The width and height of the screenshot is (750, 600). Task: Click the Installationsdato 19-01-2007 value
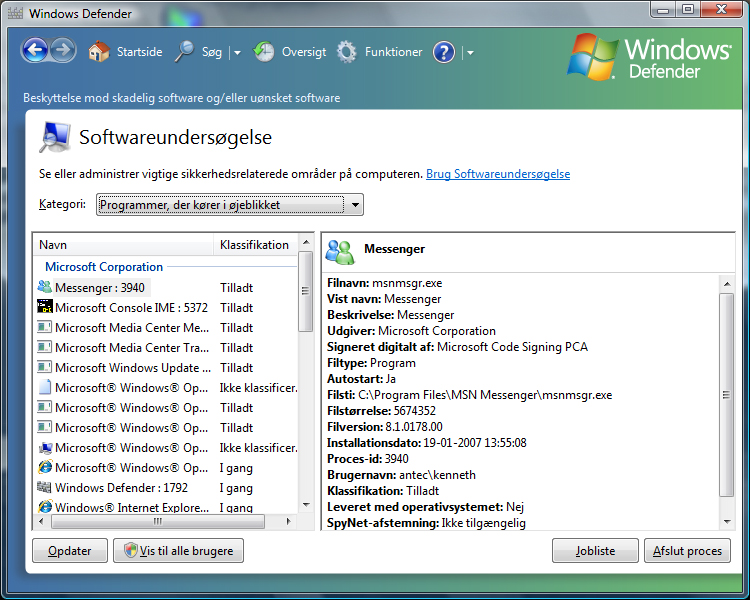tap(475, 443)
